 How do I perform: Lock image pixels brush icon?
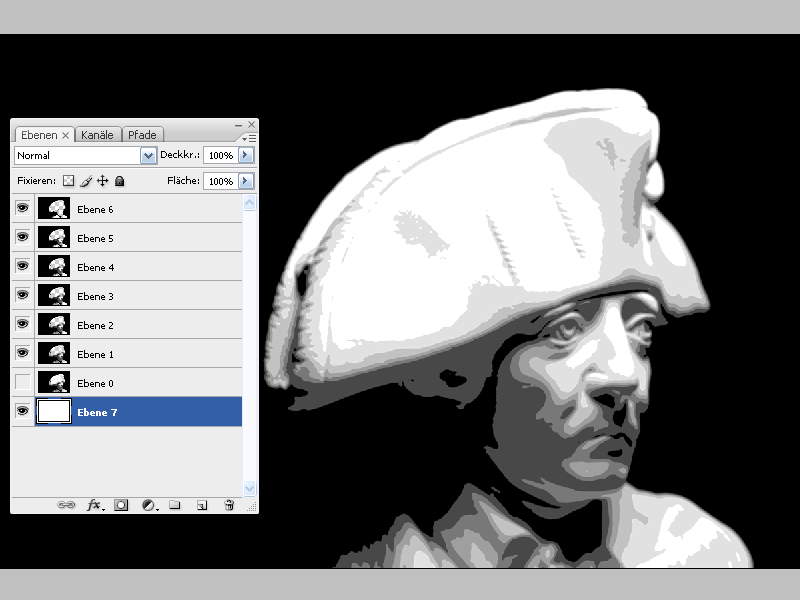pyautogui.click(x=86, y=181)
